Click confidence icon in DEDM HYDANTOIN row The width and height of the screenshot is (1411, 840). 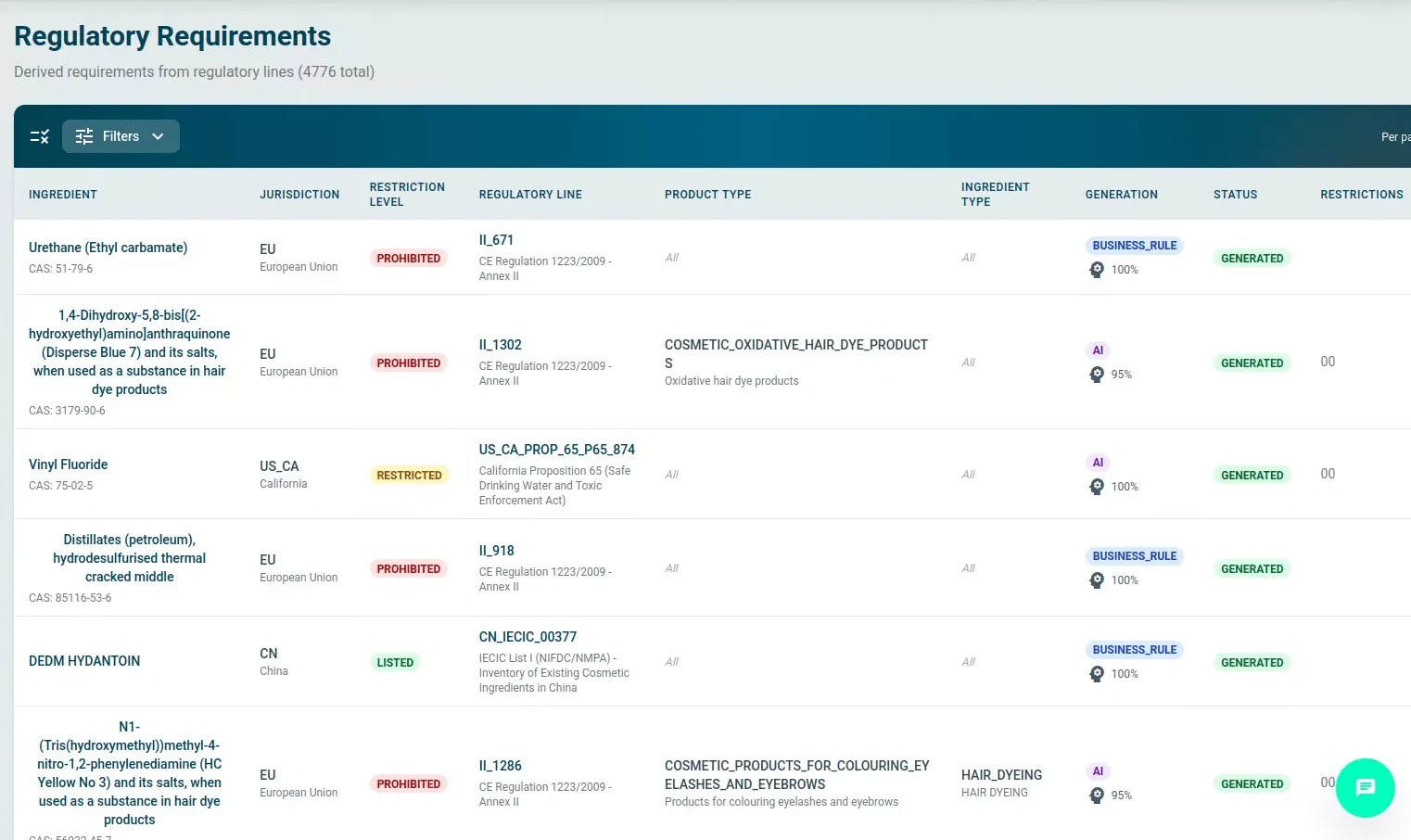coord(1097,674)
